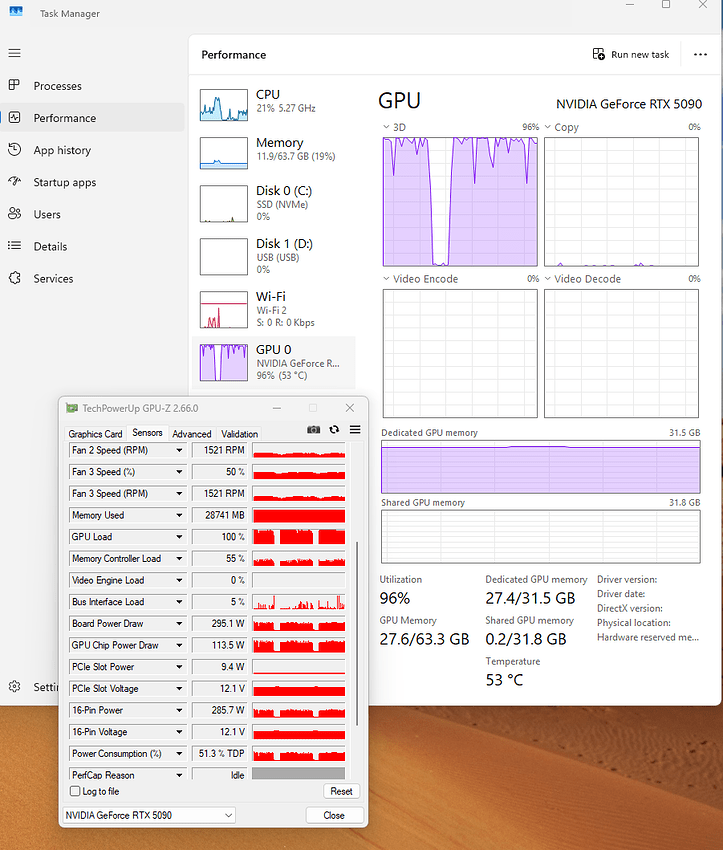Screen dimensions: 723x850
Task: Open the Services puzzle icon
Action: pyautogui.click(x=15, y=278)
